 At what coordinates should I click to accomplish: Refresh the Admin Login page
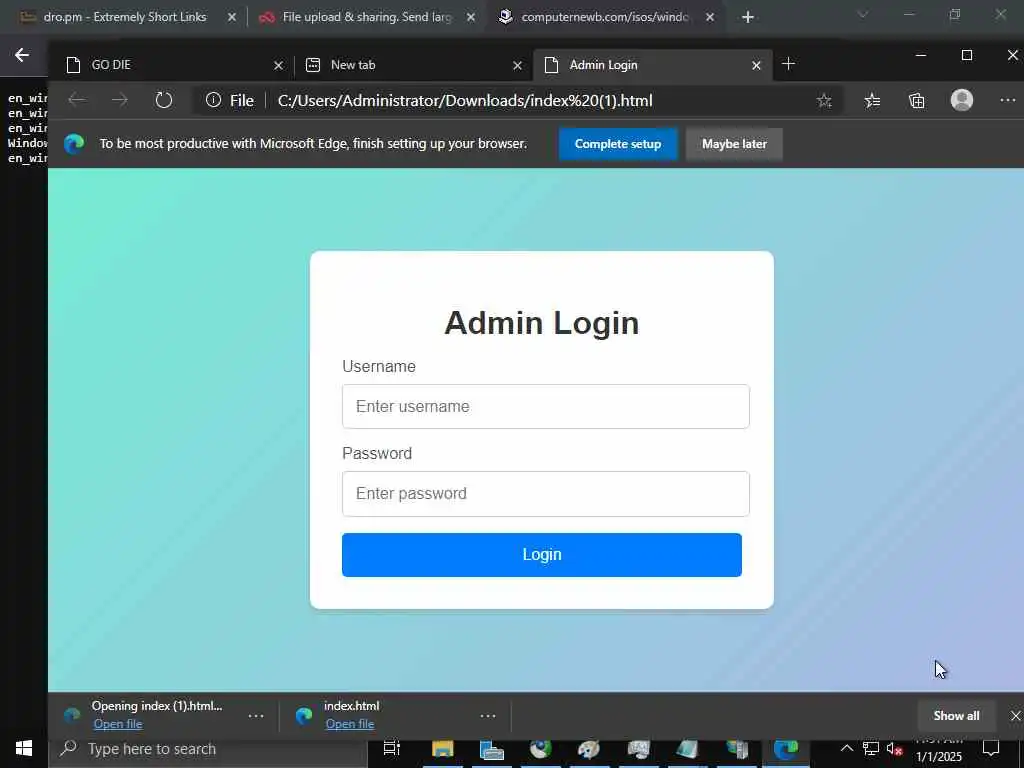point(163,100)
